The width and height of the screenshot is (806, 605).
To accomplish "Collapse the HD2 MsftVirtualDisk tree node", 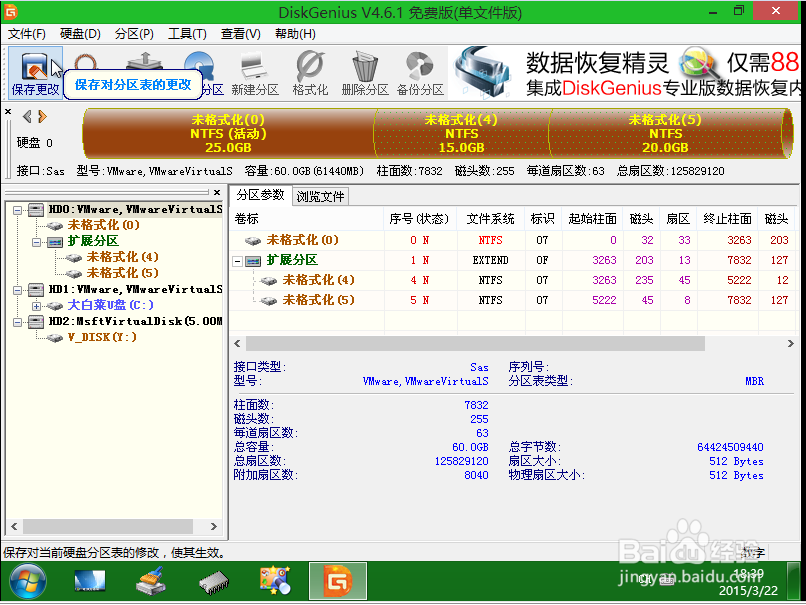I will (17, 322).
